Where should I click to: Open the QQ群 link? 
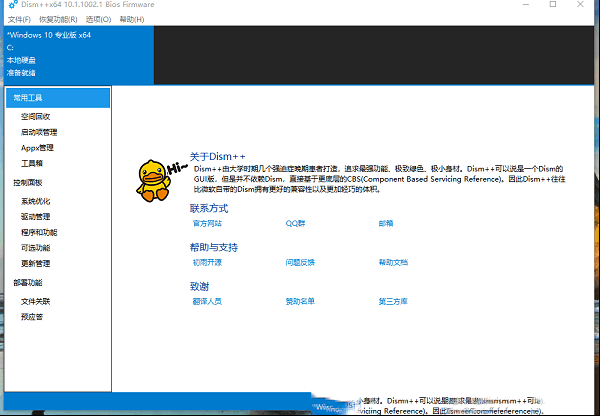coord(295,223)
